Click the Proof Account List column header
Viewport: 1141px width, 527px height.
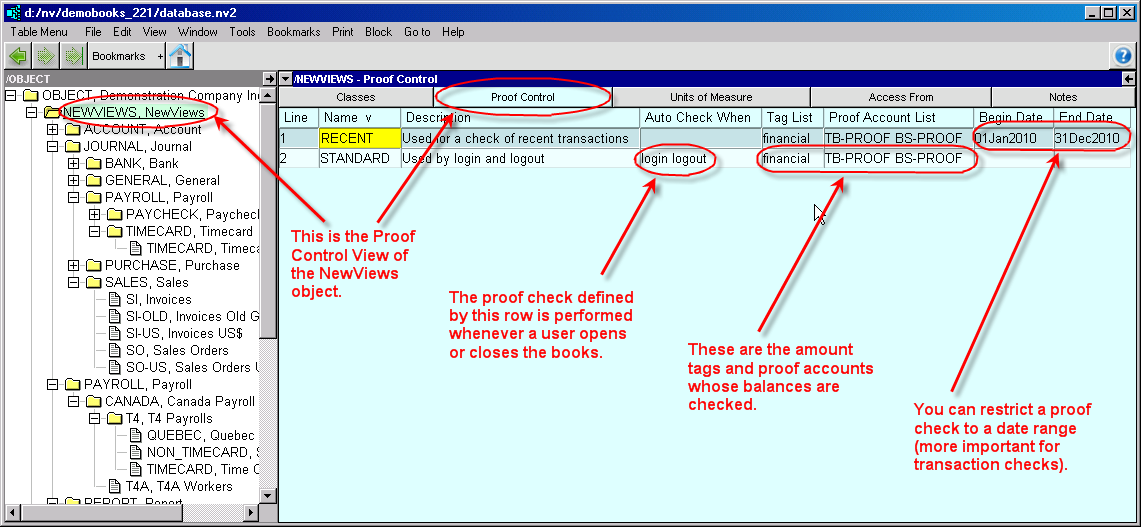point(898,117)
